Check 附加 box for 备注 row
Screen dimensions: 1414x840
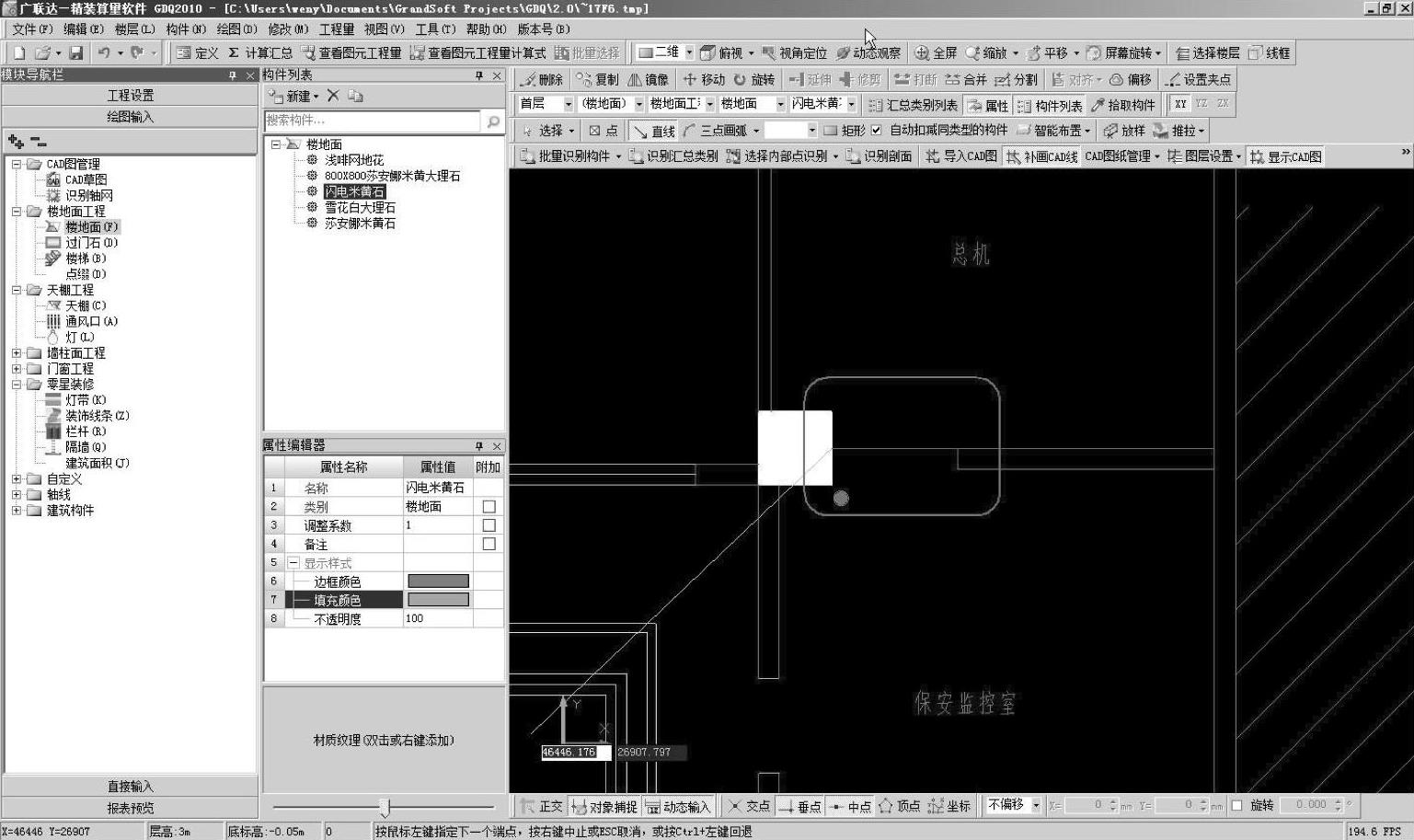coord(489,544)
